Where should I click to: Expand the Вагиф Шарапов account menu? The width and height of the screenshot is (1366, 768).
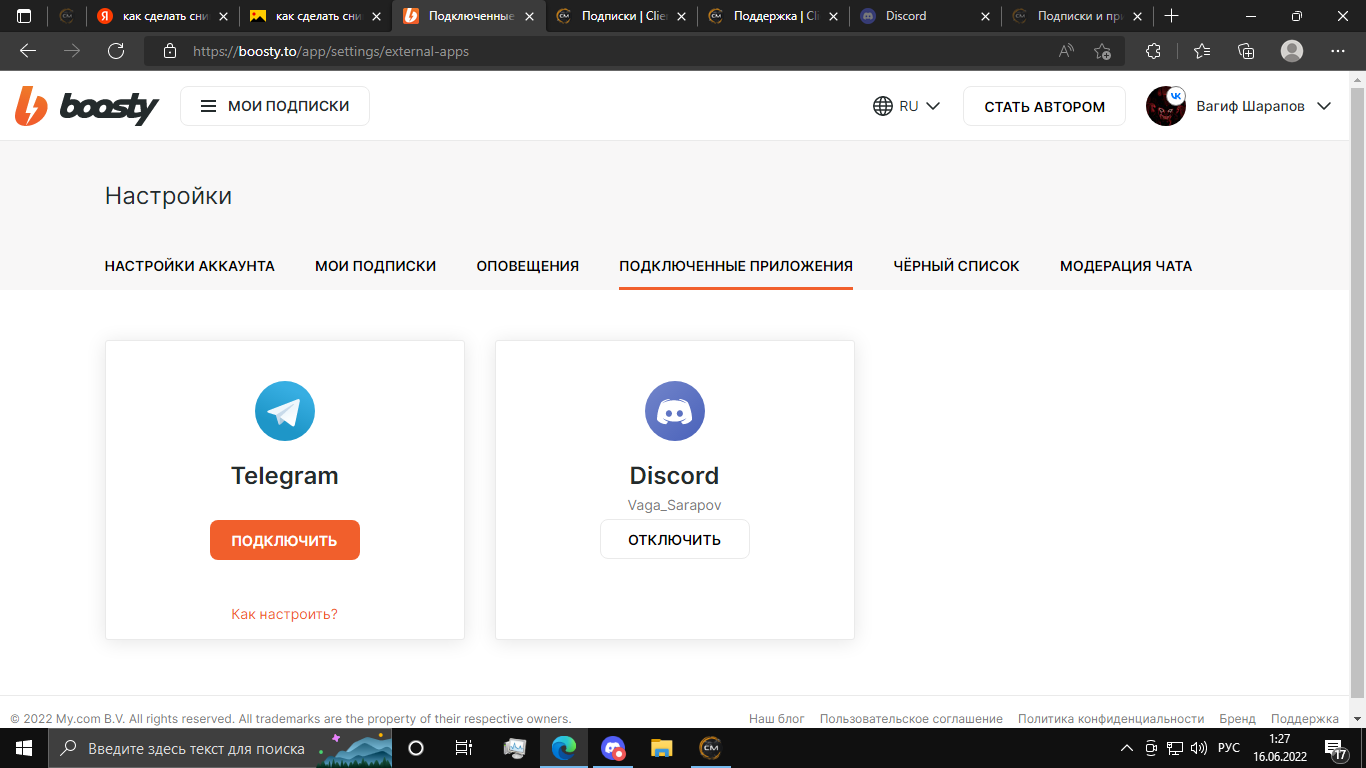tap(1239, 106)
